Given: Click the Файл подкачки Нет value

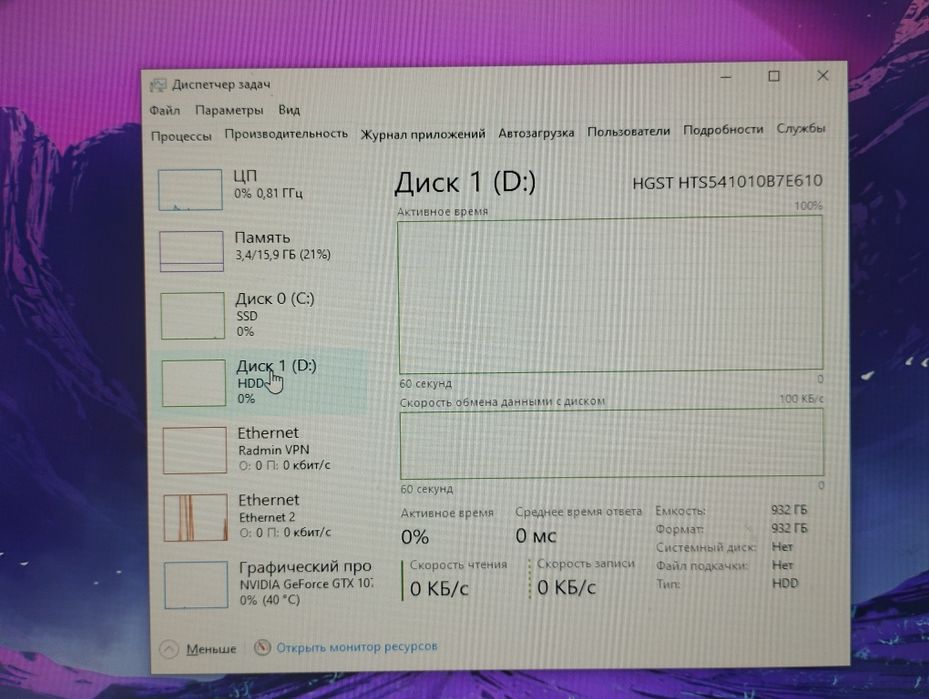Looking at the screenshot, I should pyautogui.click(x=782, y=565).
